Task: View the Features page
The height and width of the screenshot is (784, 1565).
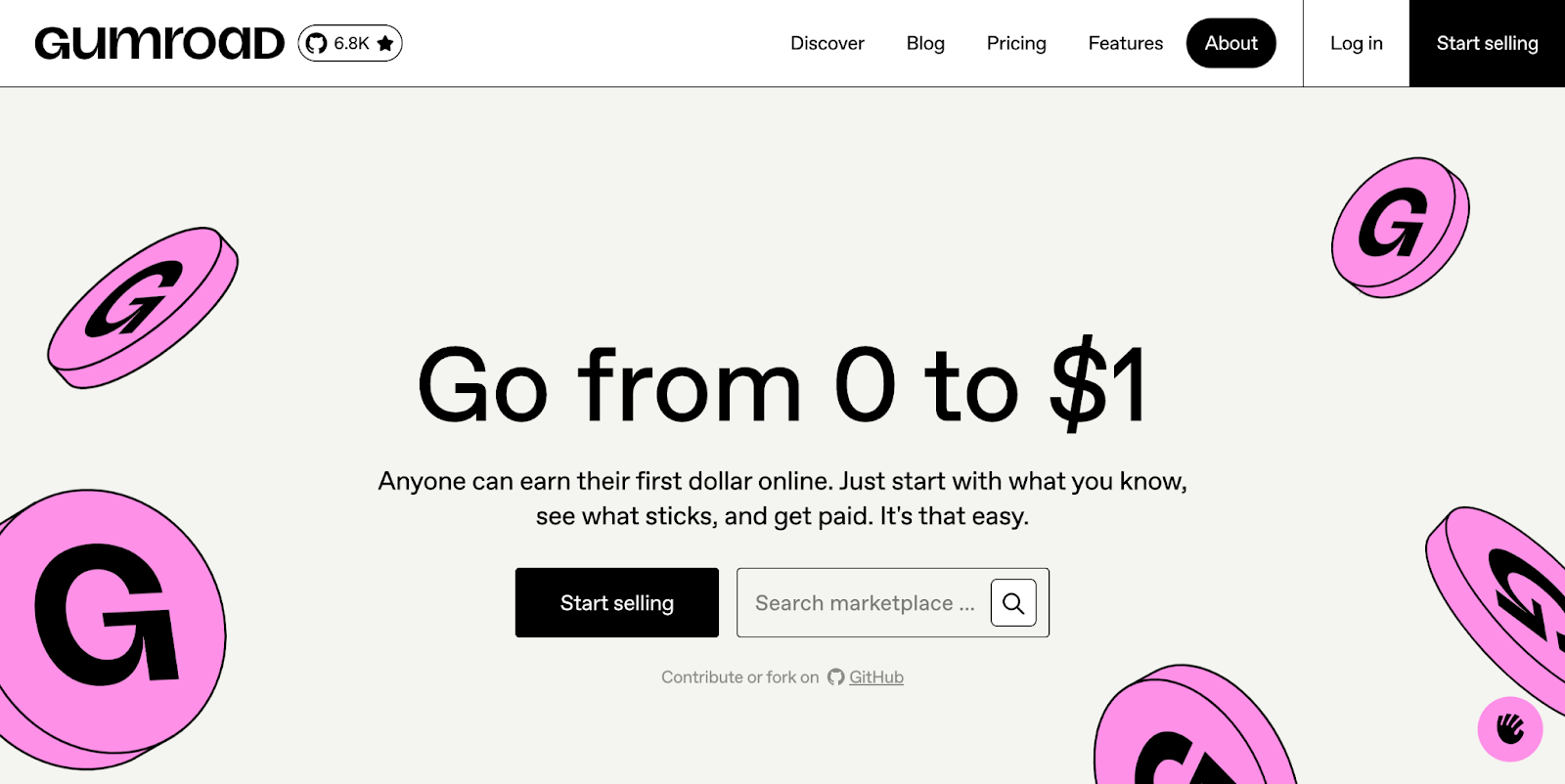Action: [1124, 43]
